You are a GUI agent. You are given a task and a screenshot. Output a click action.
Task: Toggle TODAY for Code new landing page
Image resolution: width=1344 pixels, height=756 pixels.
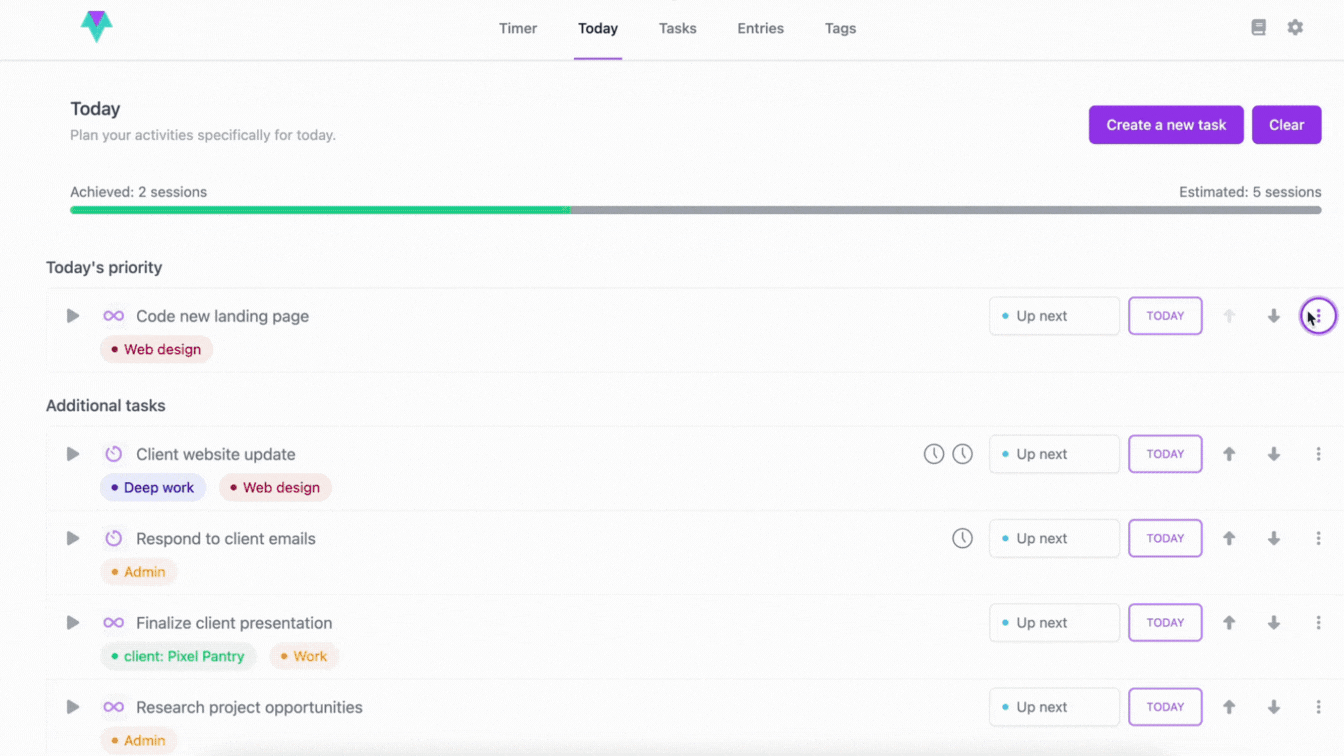[1165, 316]
